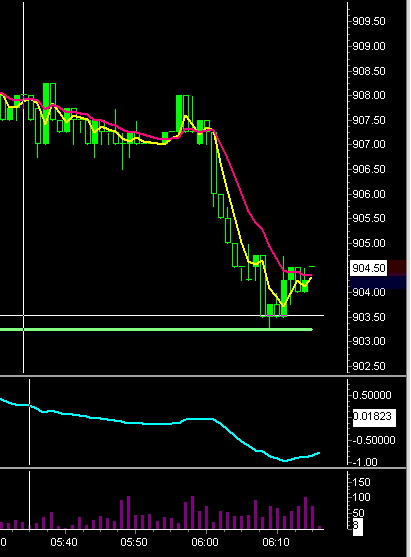Click the 904.50 current price label
The width and height of the screenshot is (411, 557).
368,268
